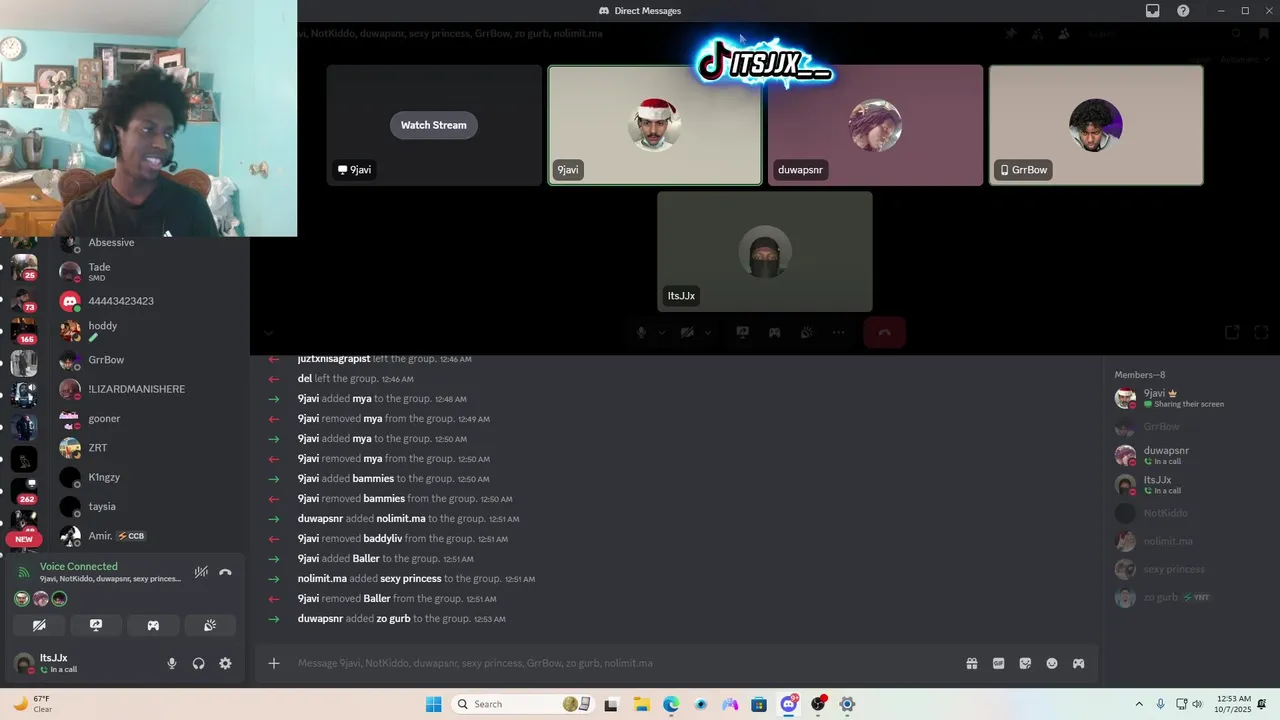Click the Watch Stream button
This screenshot has width=1280, height=720.
[434, 125]
